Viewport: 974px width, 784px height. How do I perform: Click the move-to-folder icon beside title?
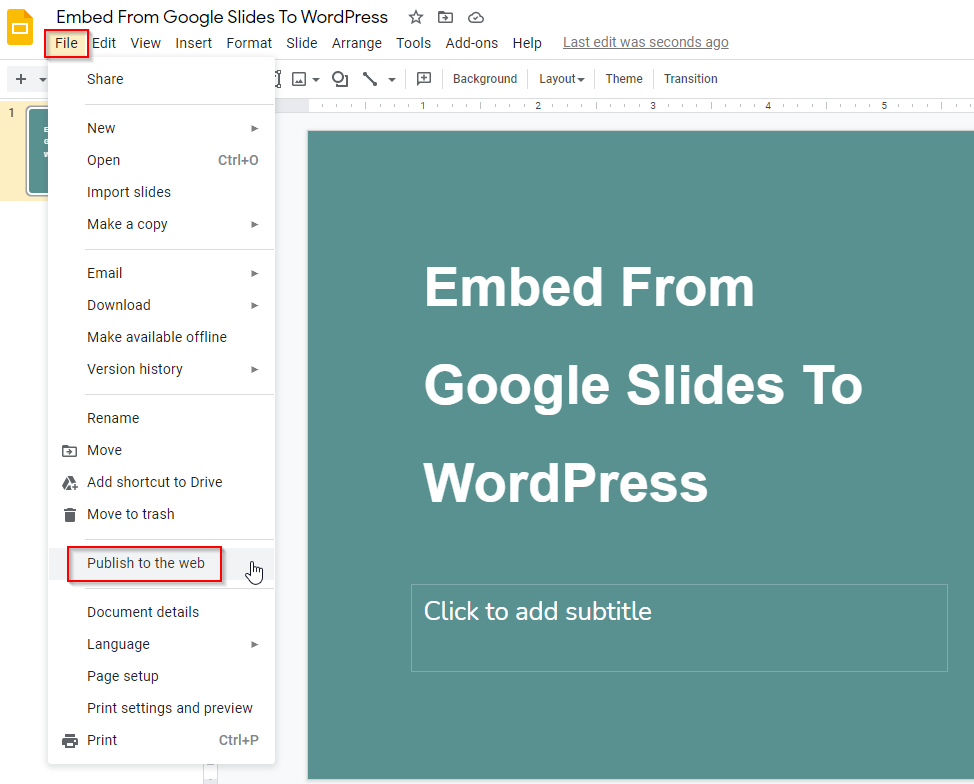[x=445, y=17]
